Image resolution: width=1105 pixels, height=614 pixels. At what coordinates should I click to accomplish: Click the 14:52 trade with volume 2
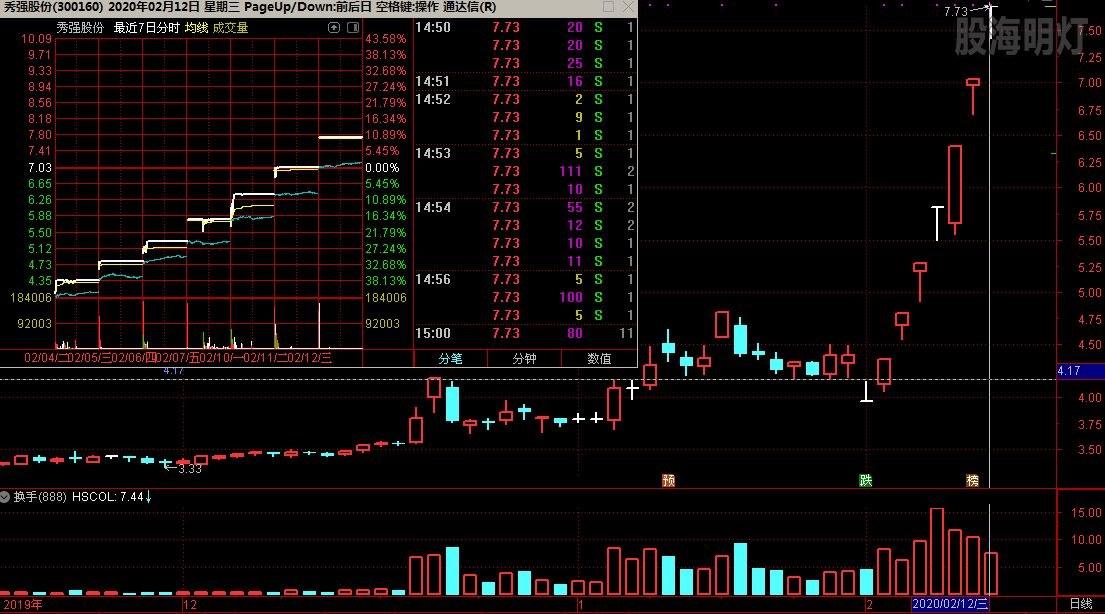(x=525, y=99)
